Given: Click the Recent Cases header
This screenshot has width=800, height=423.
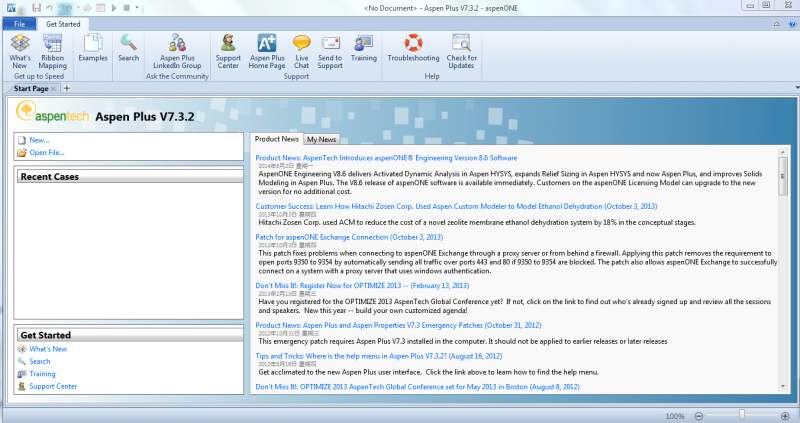Looking at the screenshot, I should [130, 177].
